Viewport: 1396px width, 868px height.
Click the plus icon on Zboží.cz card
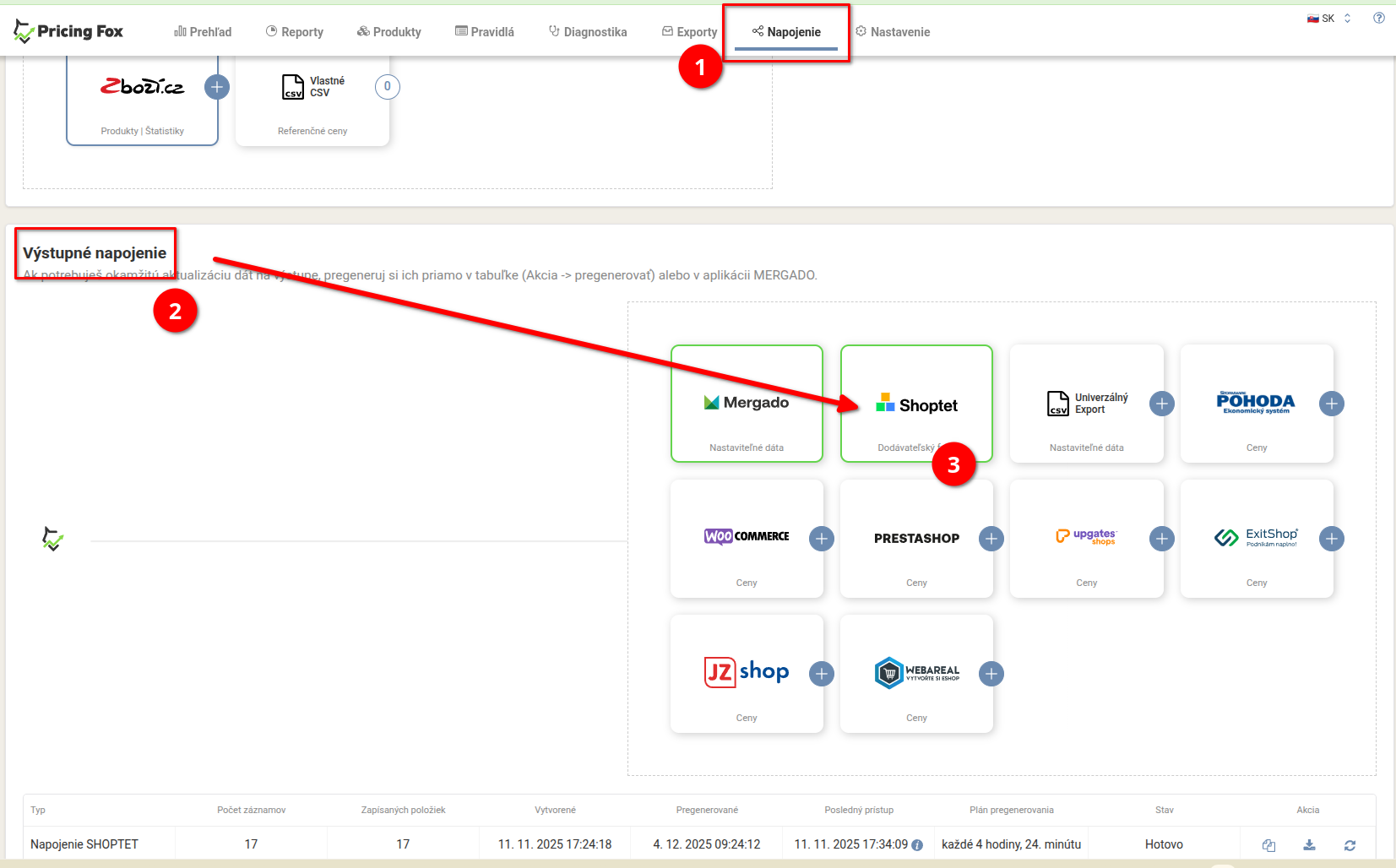[217, 87]
